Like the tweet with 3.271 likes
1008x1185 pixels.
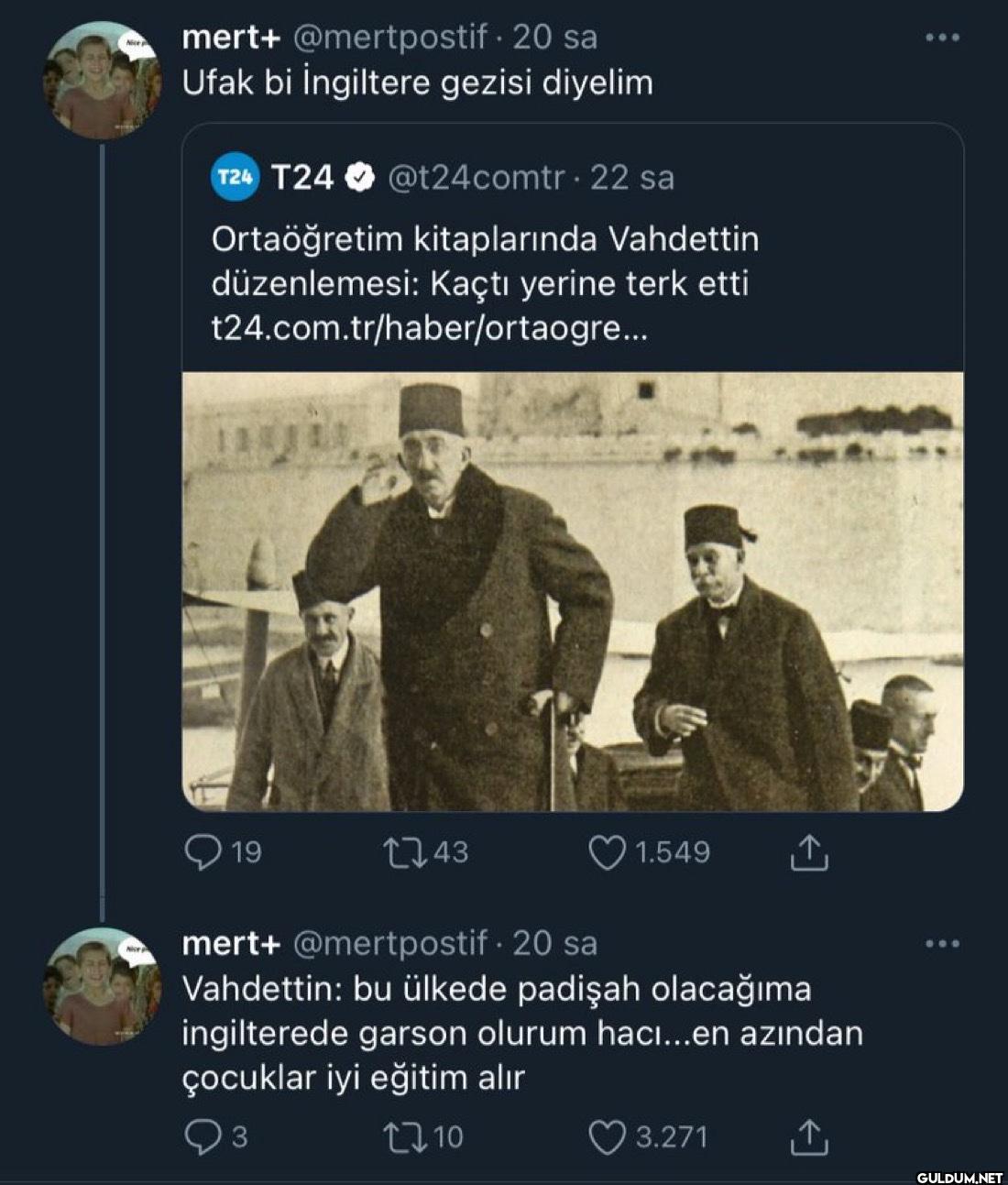click(606, 1137)
